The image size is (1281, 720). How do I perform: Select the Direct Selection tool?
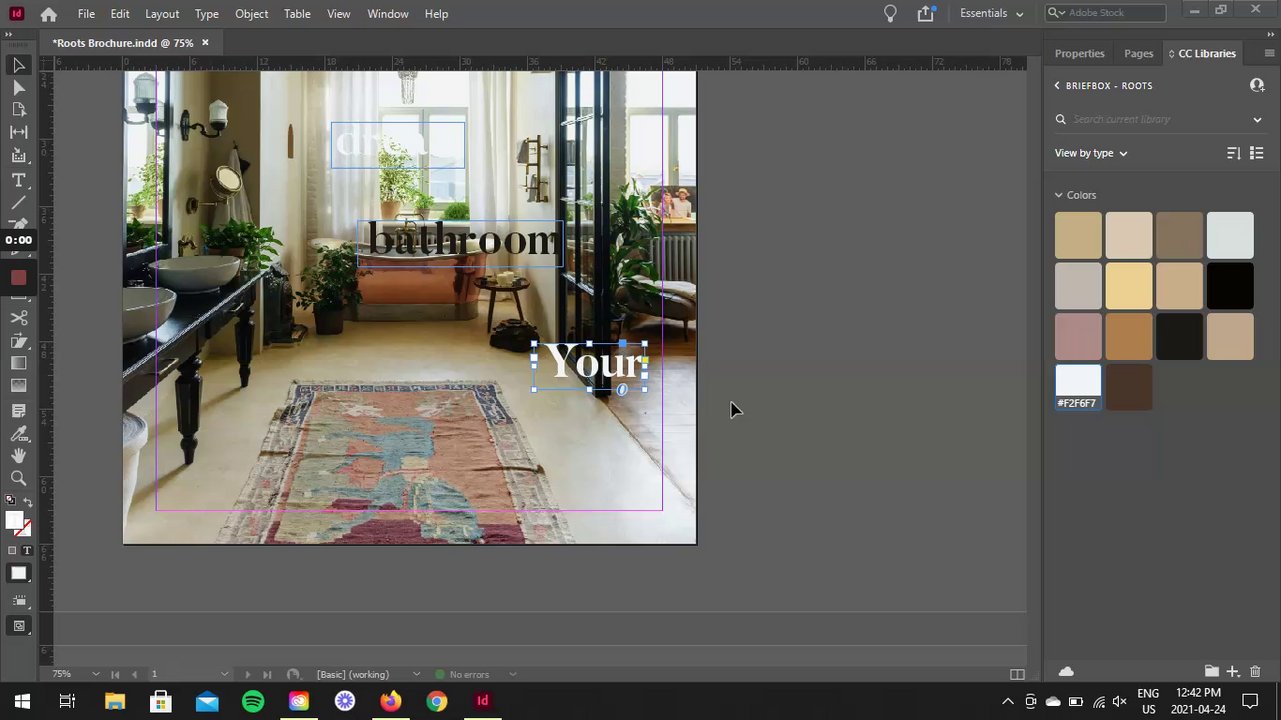pyautogui.click(x=18, y=88)
